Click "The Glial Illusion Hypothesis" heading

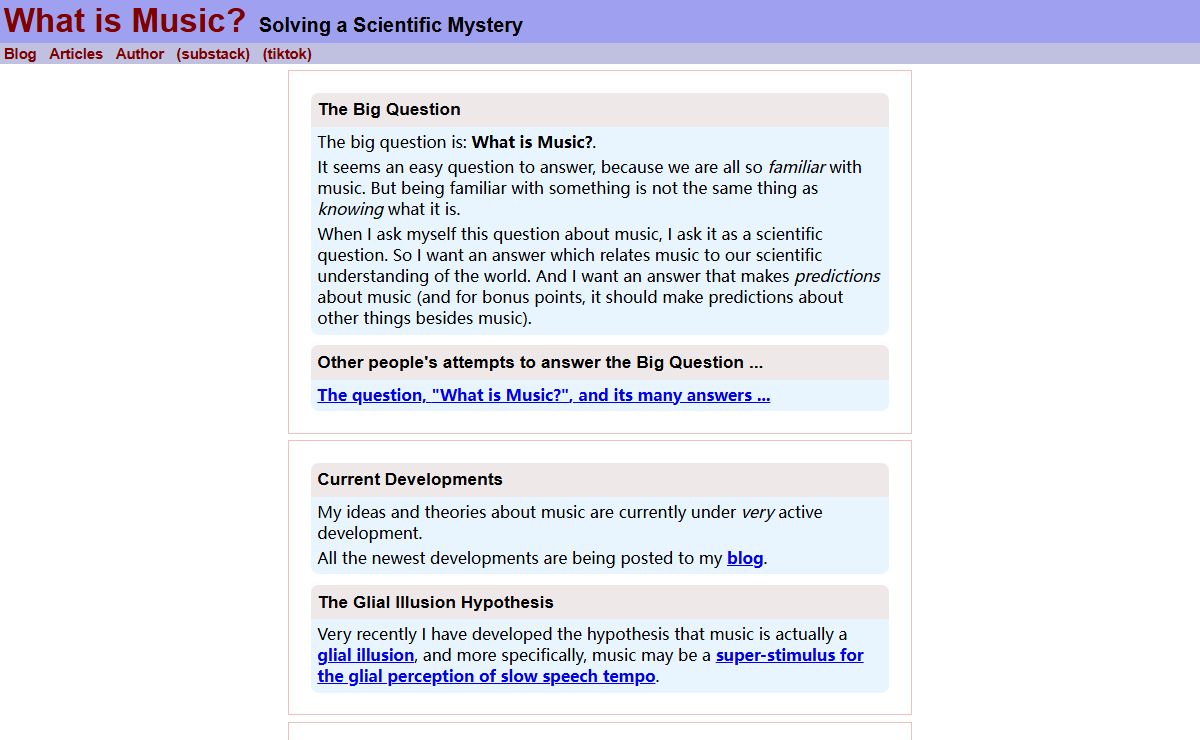click(x=436, y=602)
